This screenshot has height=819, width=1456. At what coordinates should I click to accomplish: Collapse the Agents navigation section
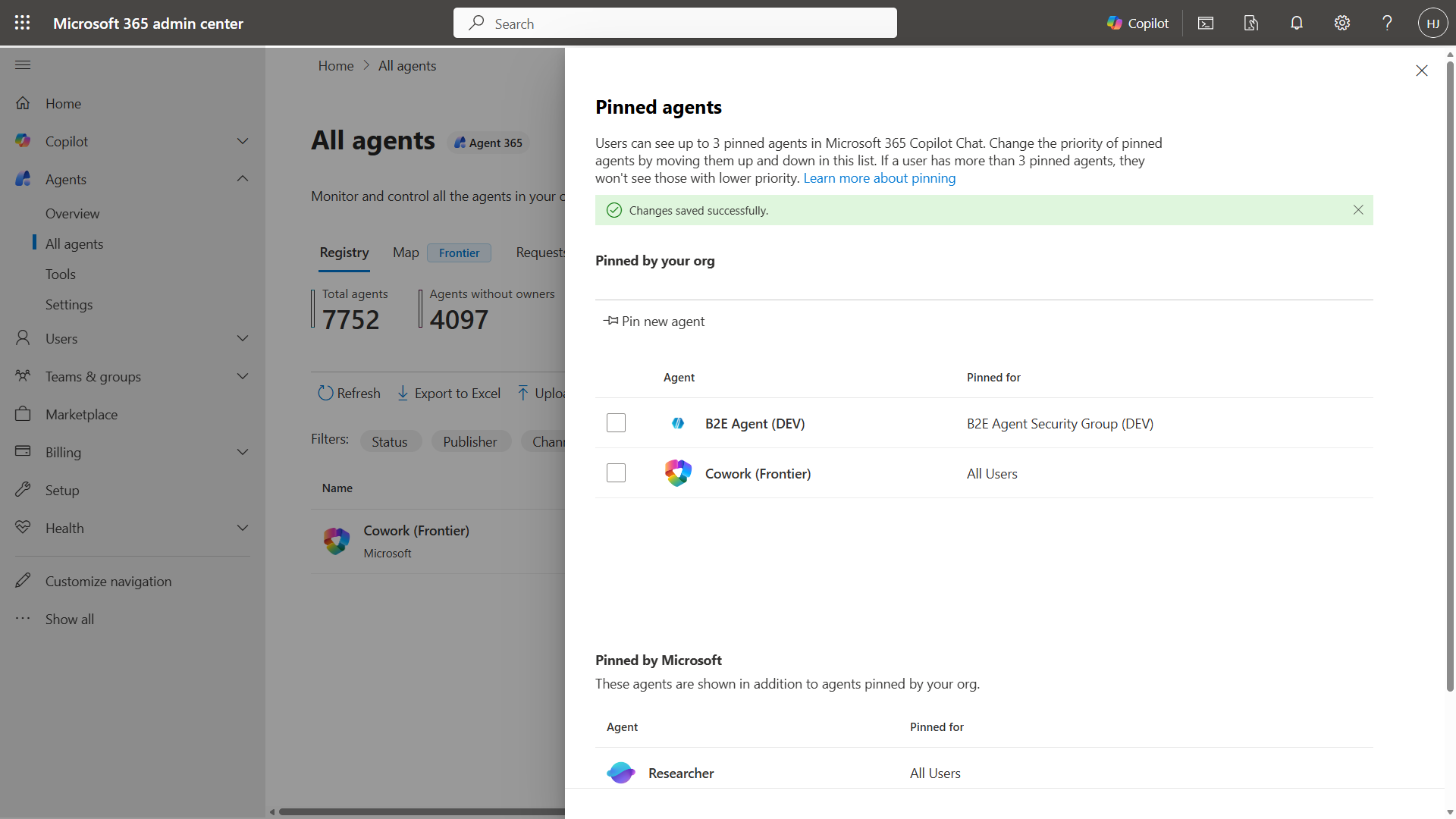pyautogui.click(x=243, y=179)
